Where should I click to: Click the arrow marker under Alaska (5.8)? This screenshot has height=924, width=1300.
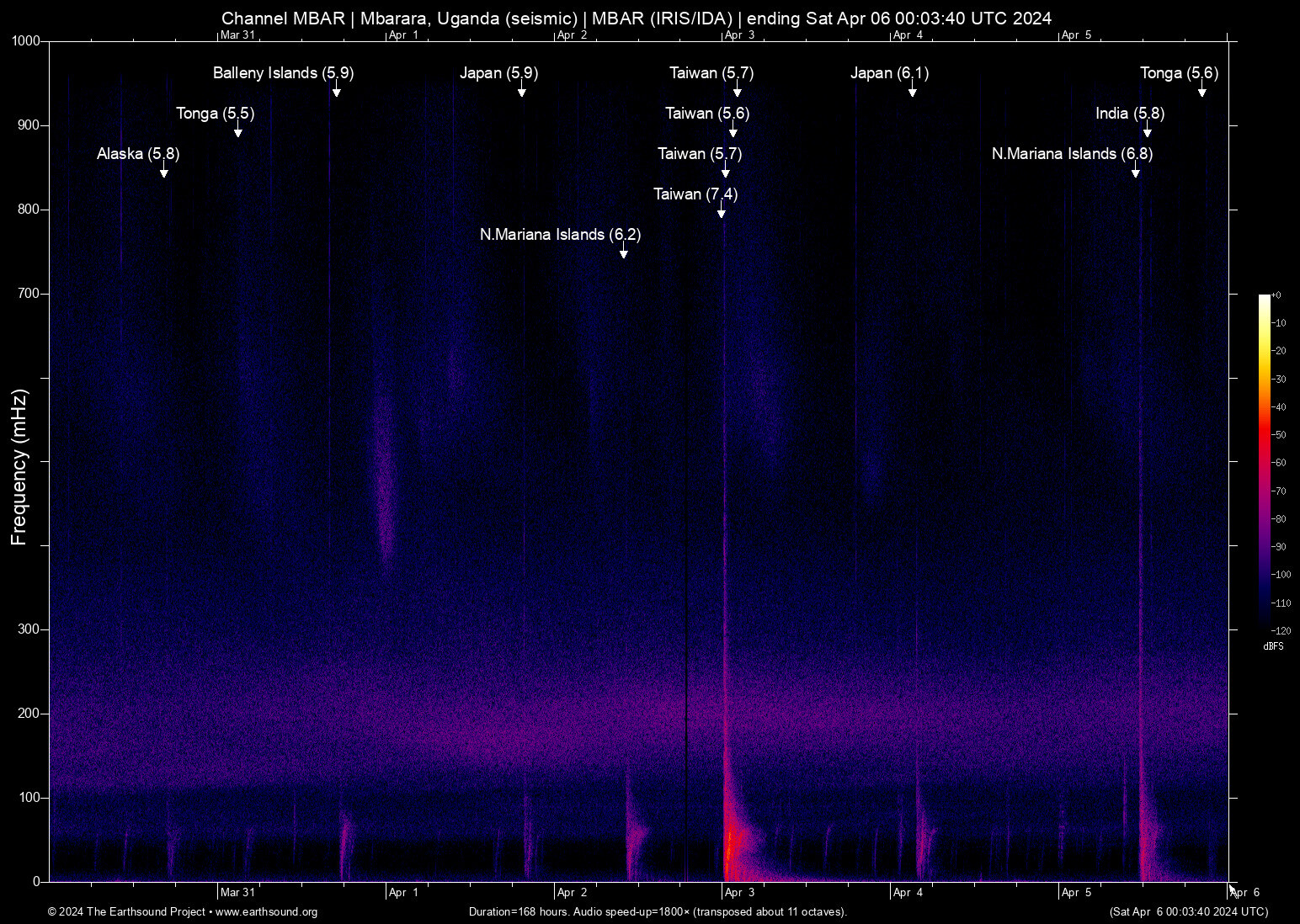164,173
